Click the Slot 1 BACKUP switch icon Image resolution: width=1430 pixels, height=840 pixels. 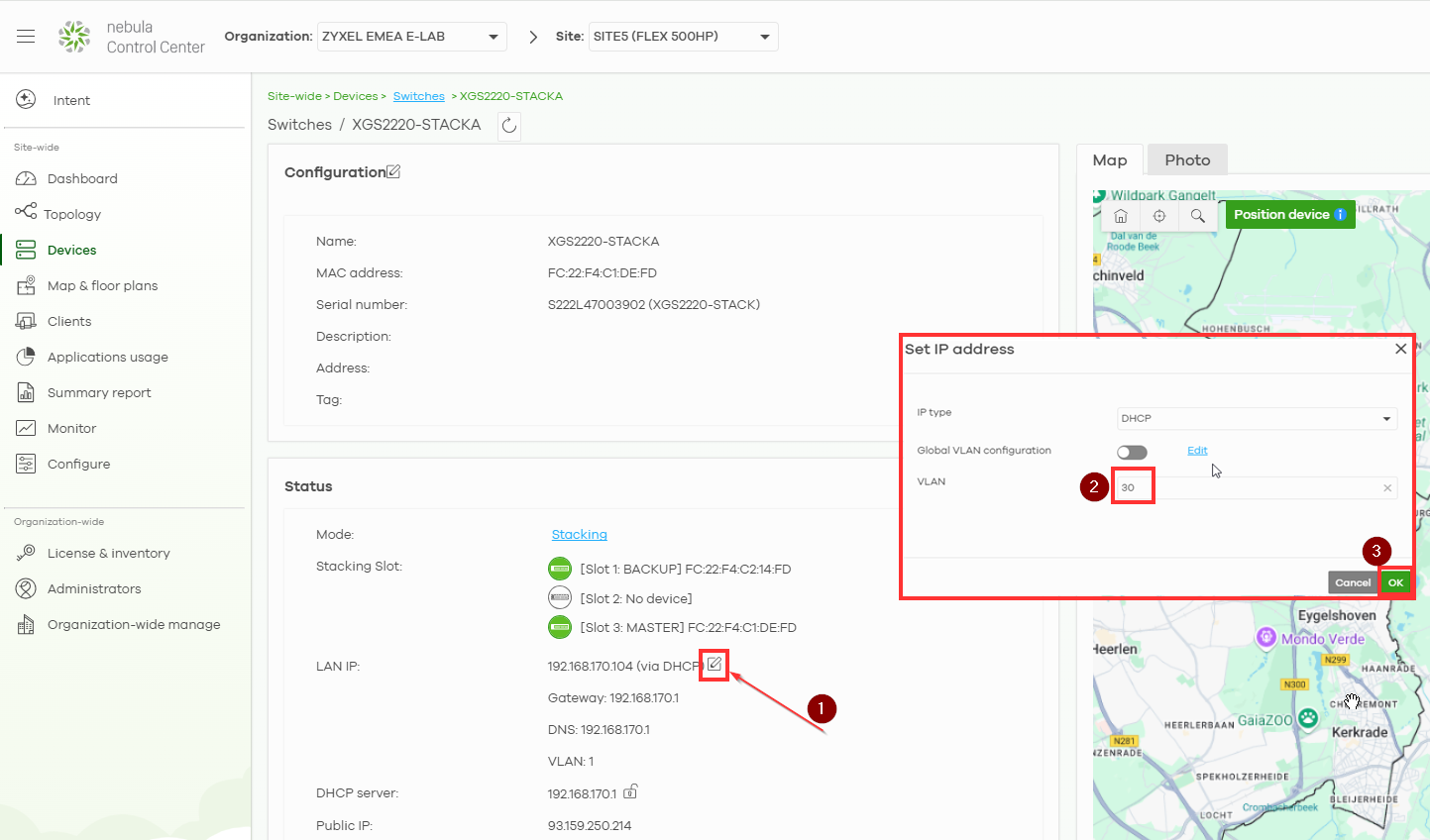click(560, 569)
